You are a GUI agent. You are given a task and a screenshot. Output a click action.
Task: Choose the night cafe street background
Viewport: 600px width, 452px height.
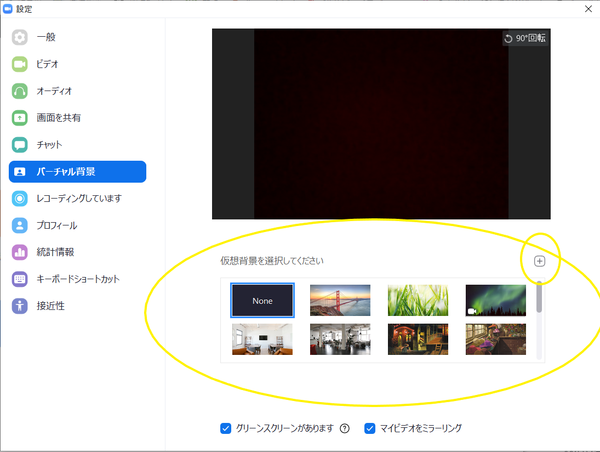[x=418, y=339]
